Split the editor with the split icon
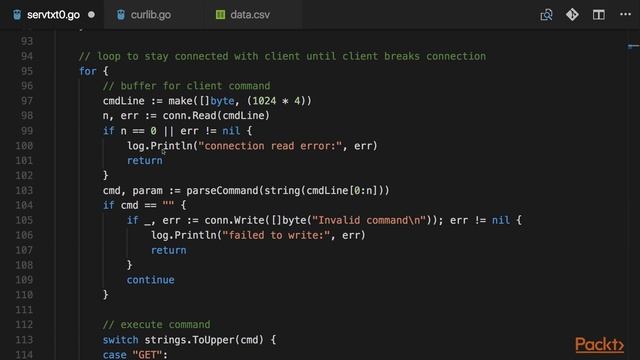 click(599, 15)
